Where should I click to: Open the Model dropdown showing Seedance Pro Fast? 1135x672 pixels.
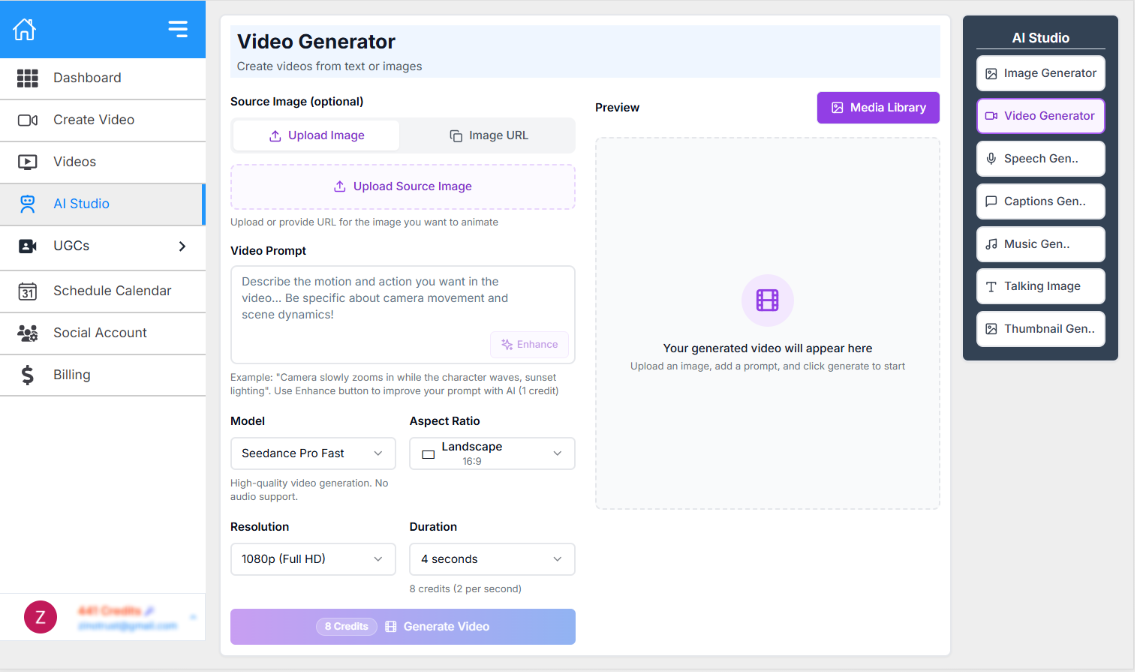click(x=312, y=453)
